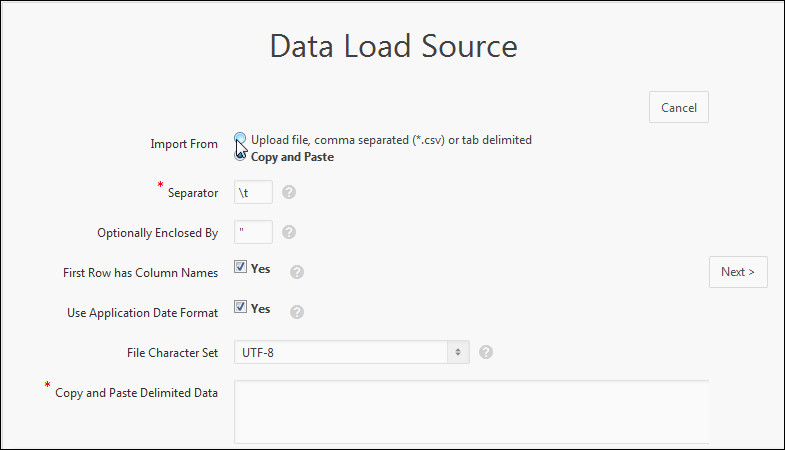Viewport: 785px width, 450px height.
Task: Click the help icon next to Separator
Action: tap(289, 192)
